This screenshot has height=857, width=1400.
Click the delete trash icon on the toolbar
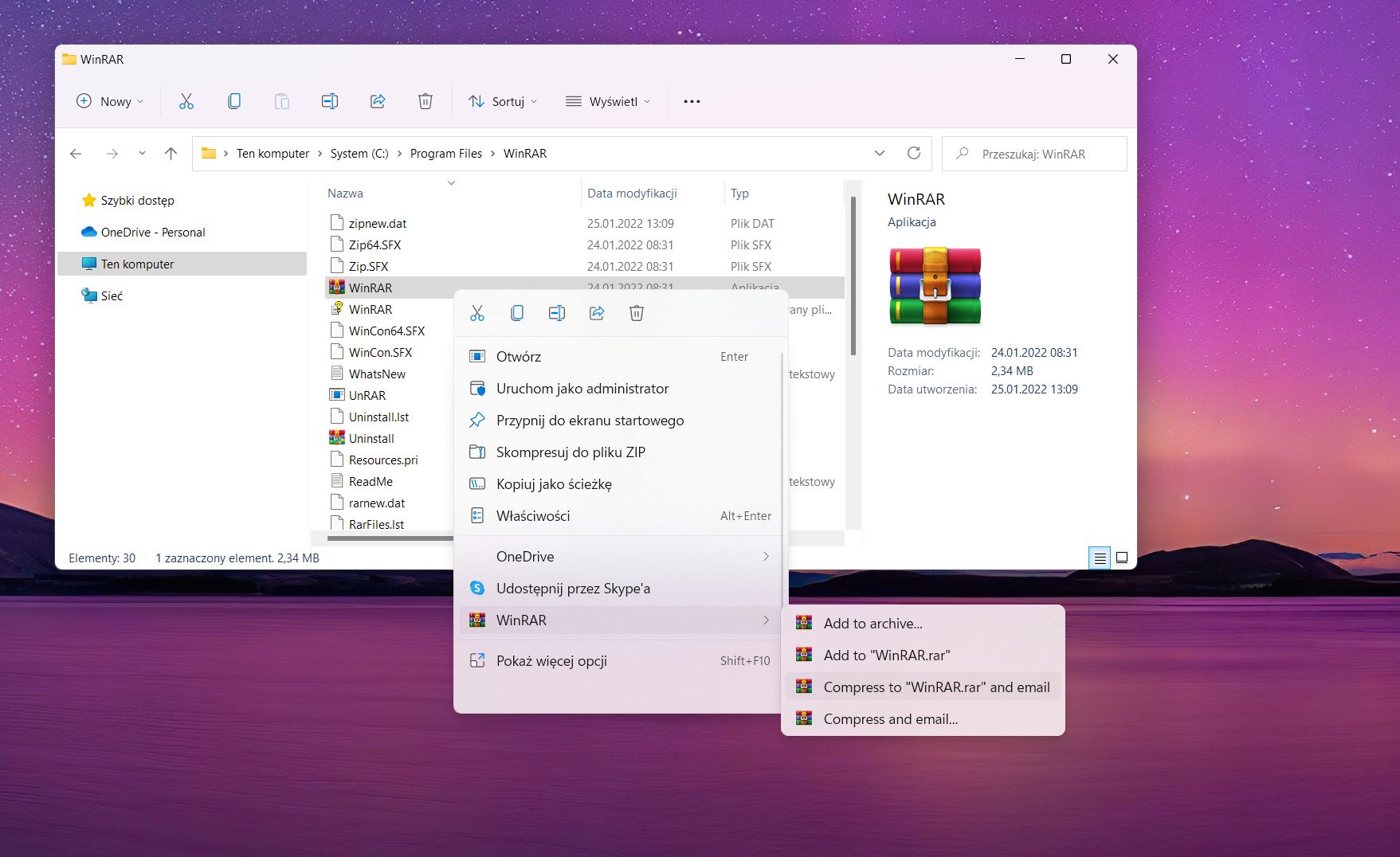point(425,101)
